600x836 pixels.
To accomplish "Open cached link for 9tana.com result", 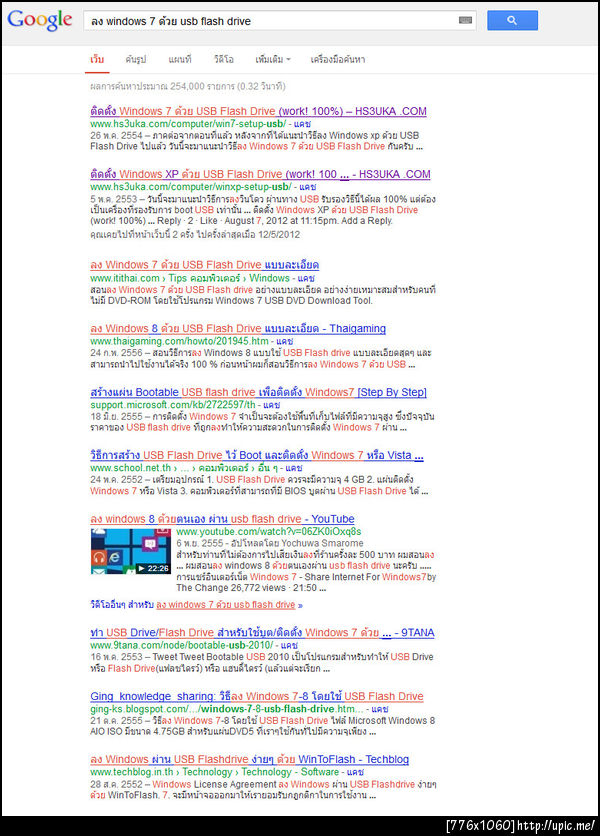I will [x=289, y=645].
